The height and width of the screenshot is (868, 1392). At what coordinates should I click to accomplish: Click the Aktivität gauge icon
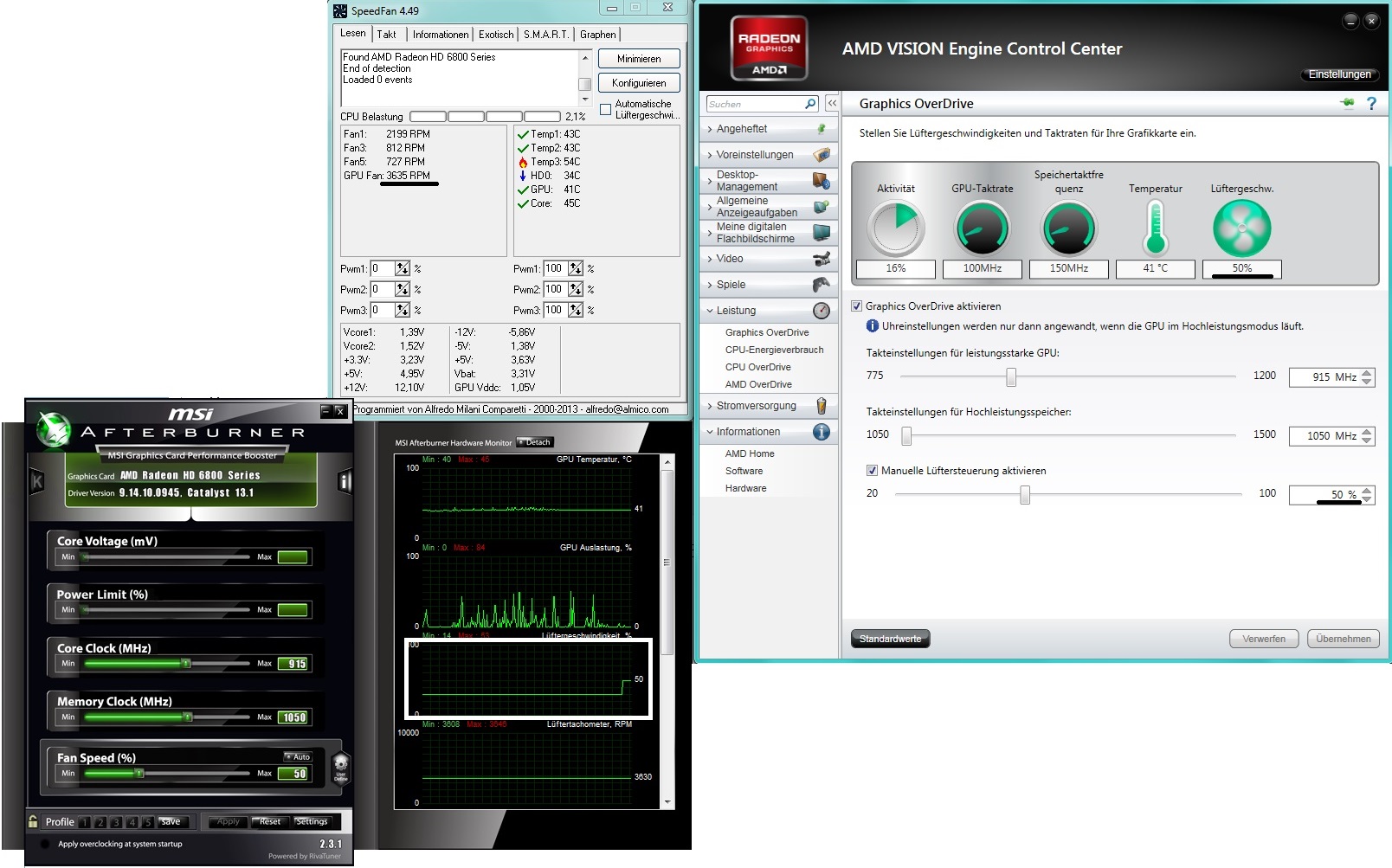(x=896, y=228)
